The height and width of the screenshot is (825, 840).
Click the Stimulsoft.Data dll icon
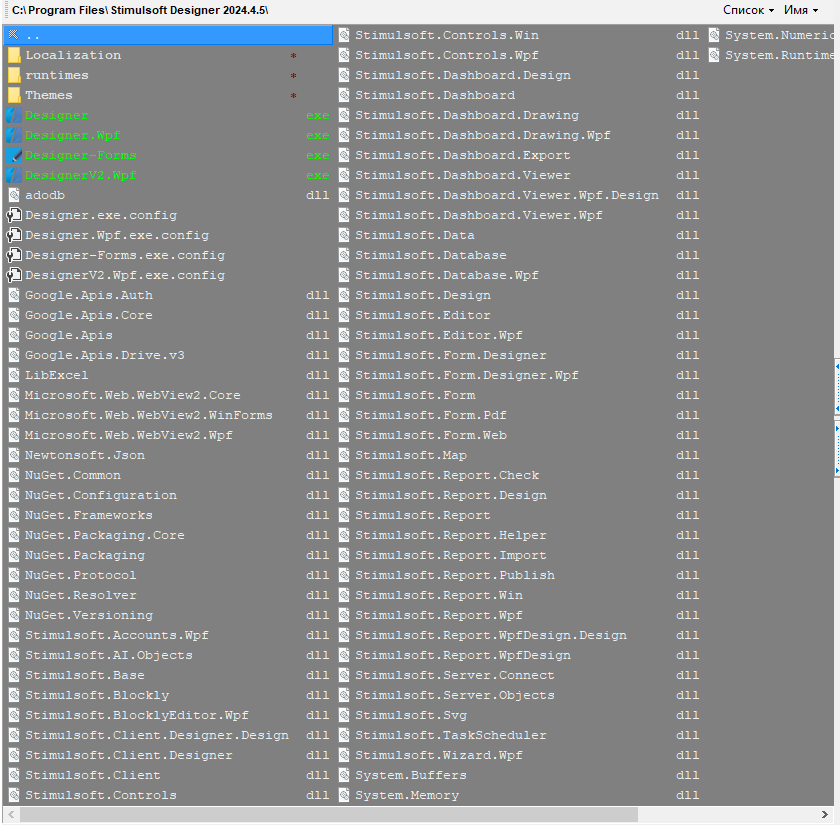tap(344, 235)
